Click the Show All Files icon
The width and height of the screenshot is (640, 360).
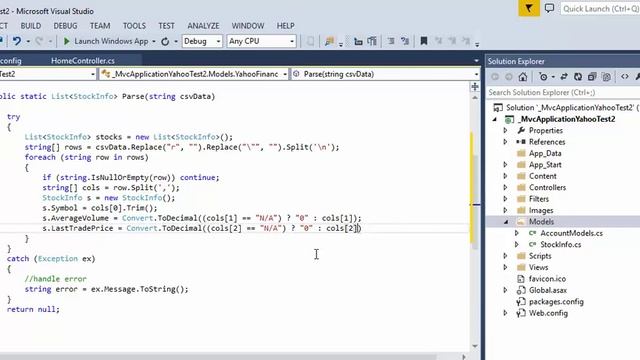click(x=607, y=76)
